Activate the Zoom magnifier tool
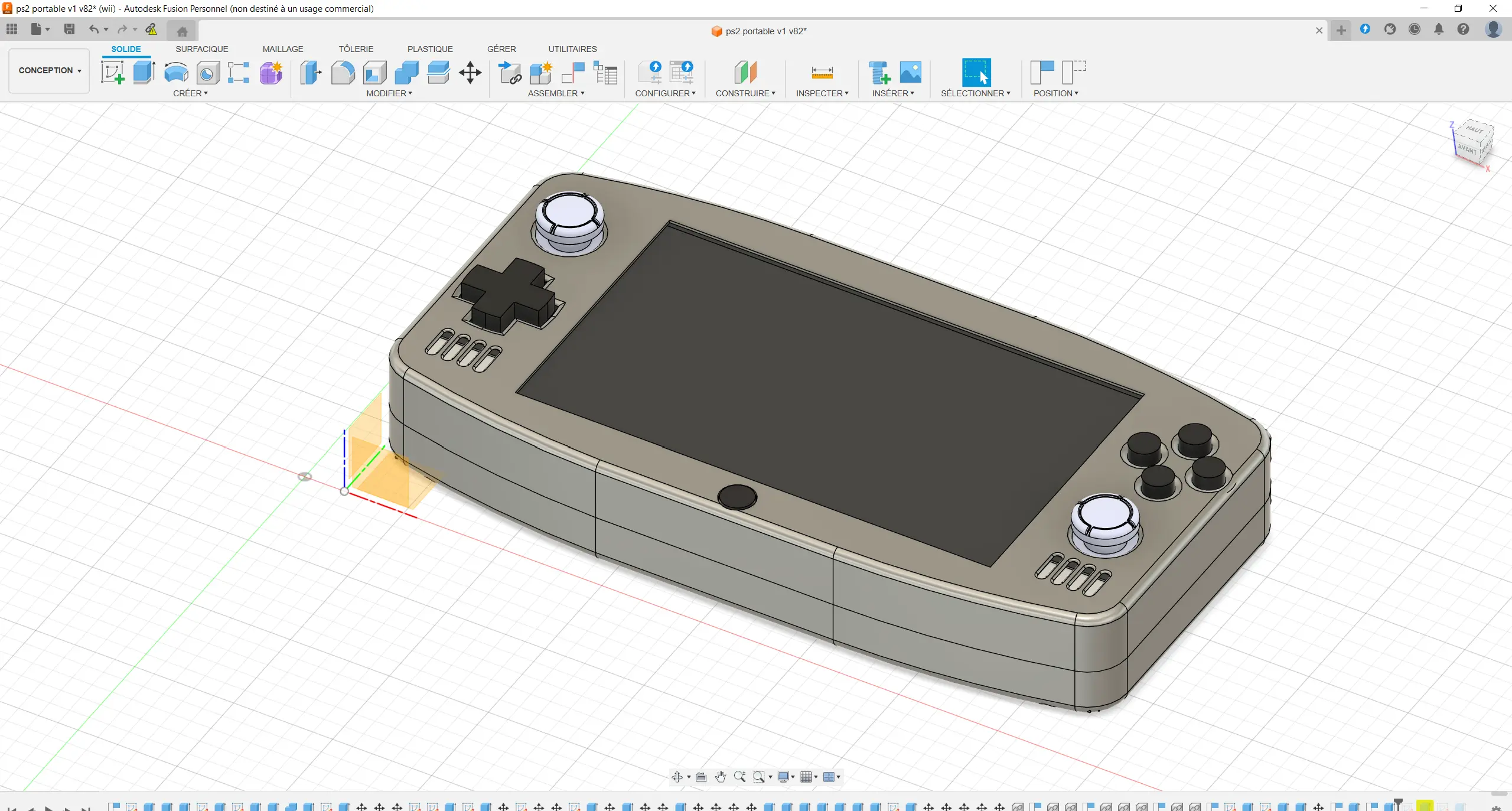This screenshot has height=811, width=1512. coord(739,777)
